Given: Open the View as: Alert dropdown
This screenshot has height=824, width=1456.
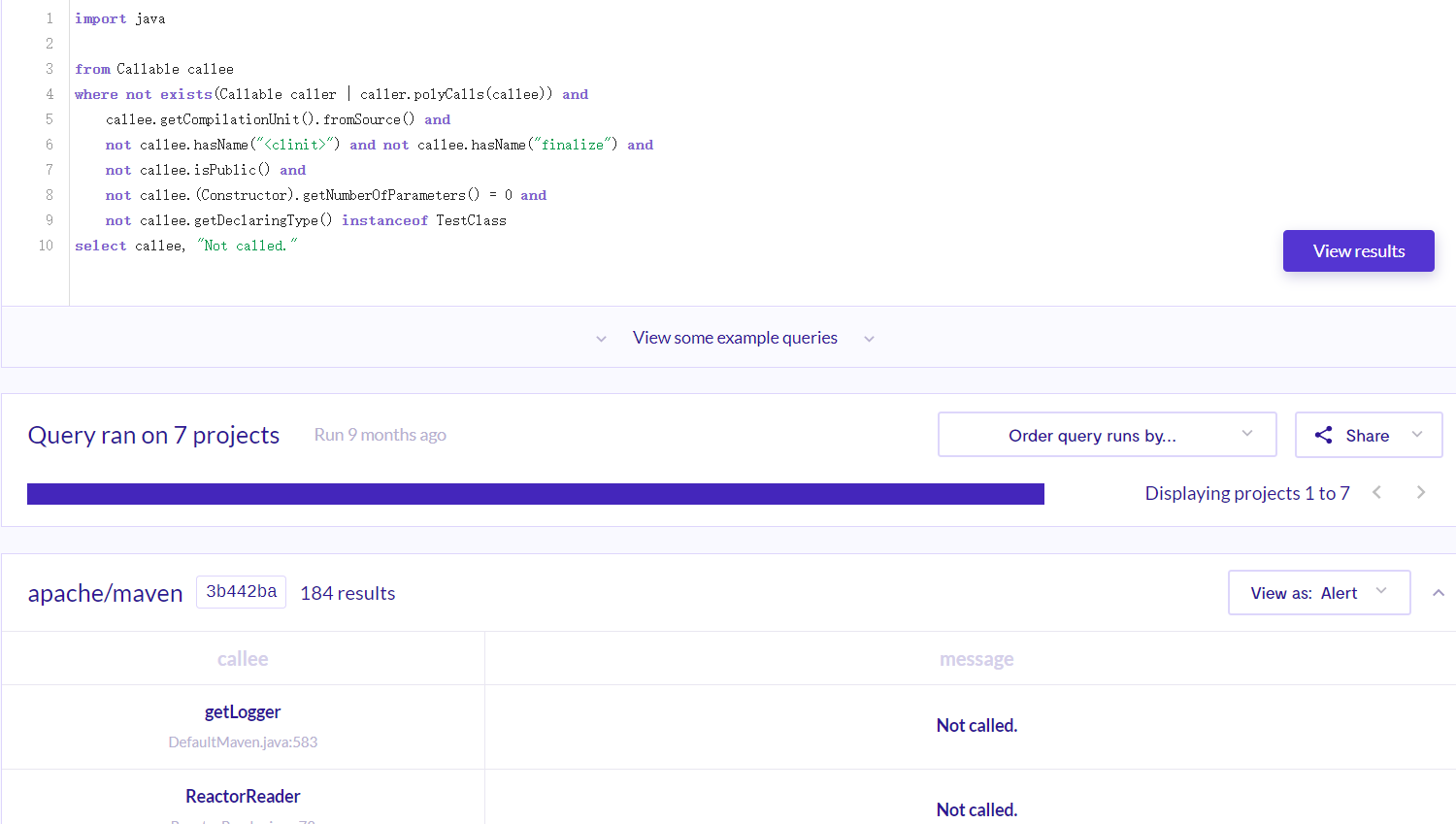Looking at the screenshot, I should point(1318,592).
